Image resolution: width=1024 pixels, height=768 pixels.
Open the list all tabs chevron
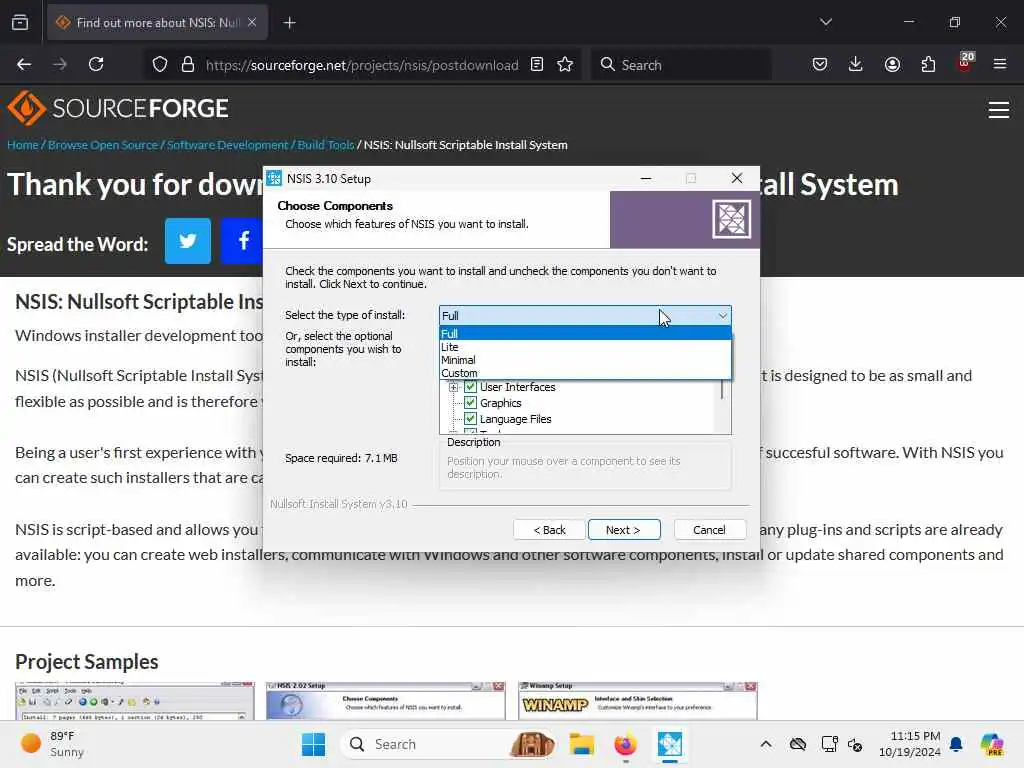pos(825,22)
